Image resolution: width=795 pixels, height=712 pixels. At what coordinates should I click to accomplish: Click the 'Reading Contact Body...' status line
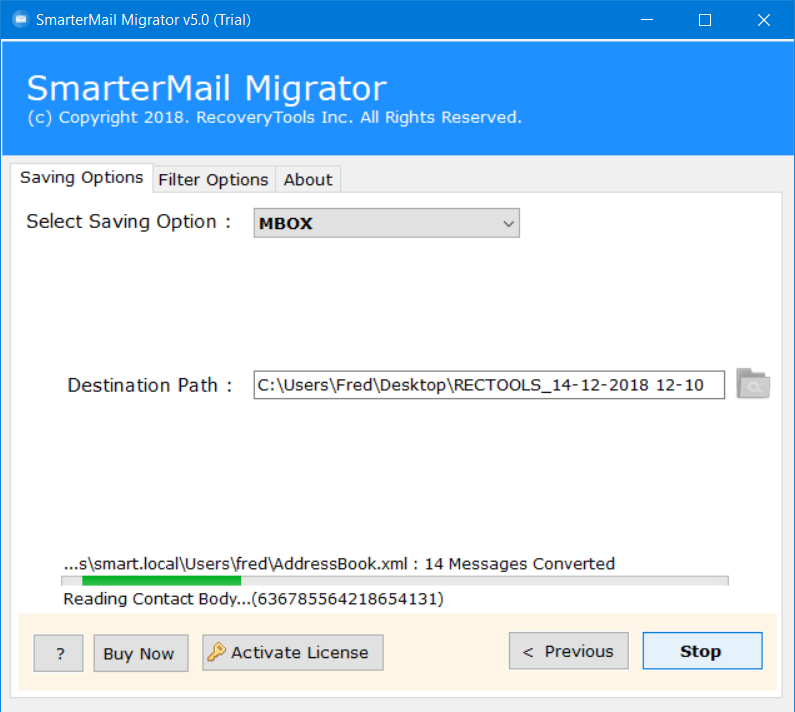pos(253,598)
